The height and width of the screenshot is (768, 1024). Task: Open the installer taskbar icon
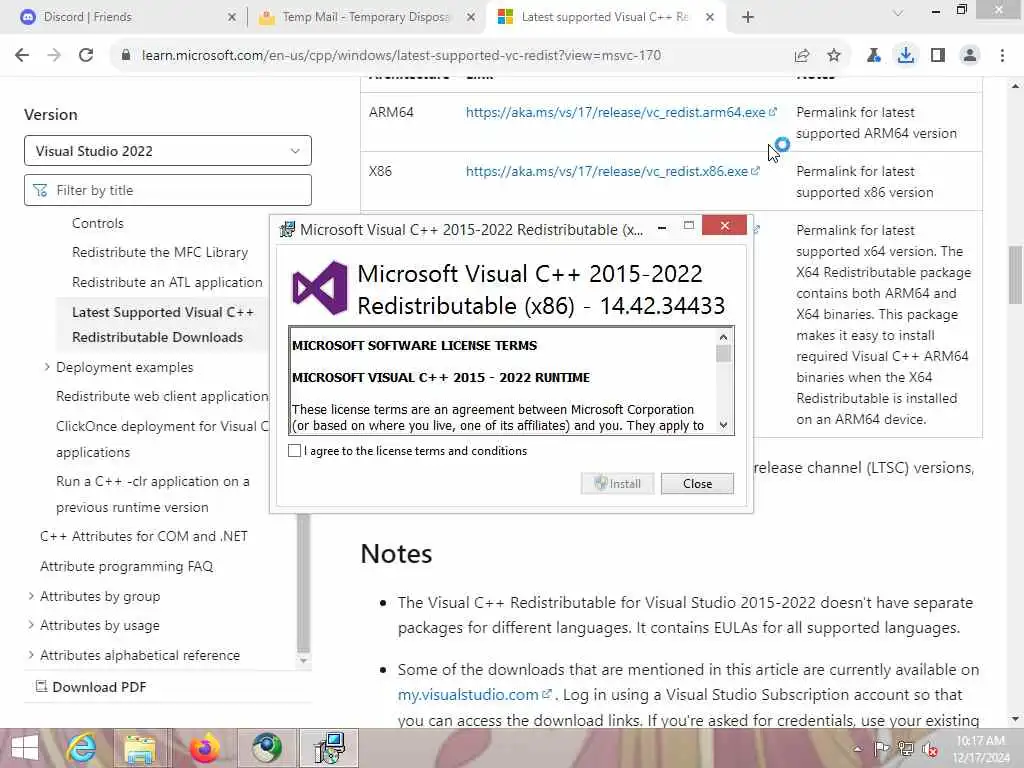(329, 748)
